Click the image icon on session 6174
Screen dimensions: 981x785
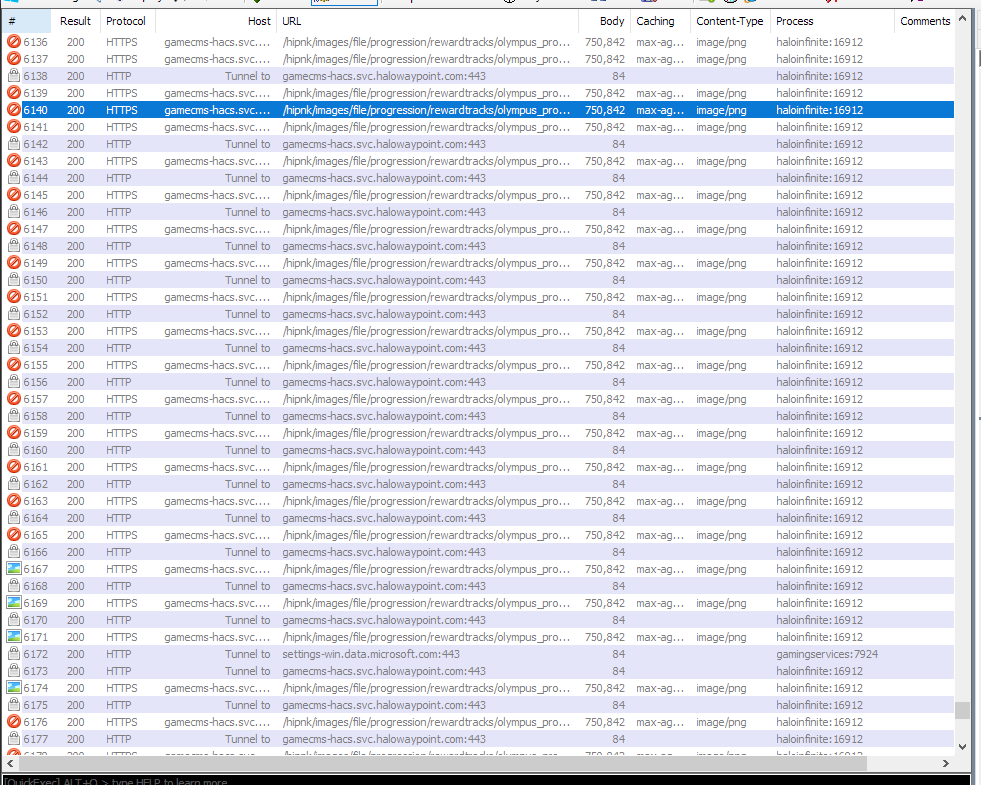pos(14,688)
